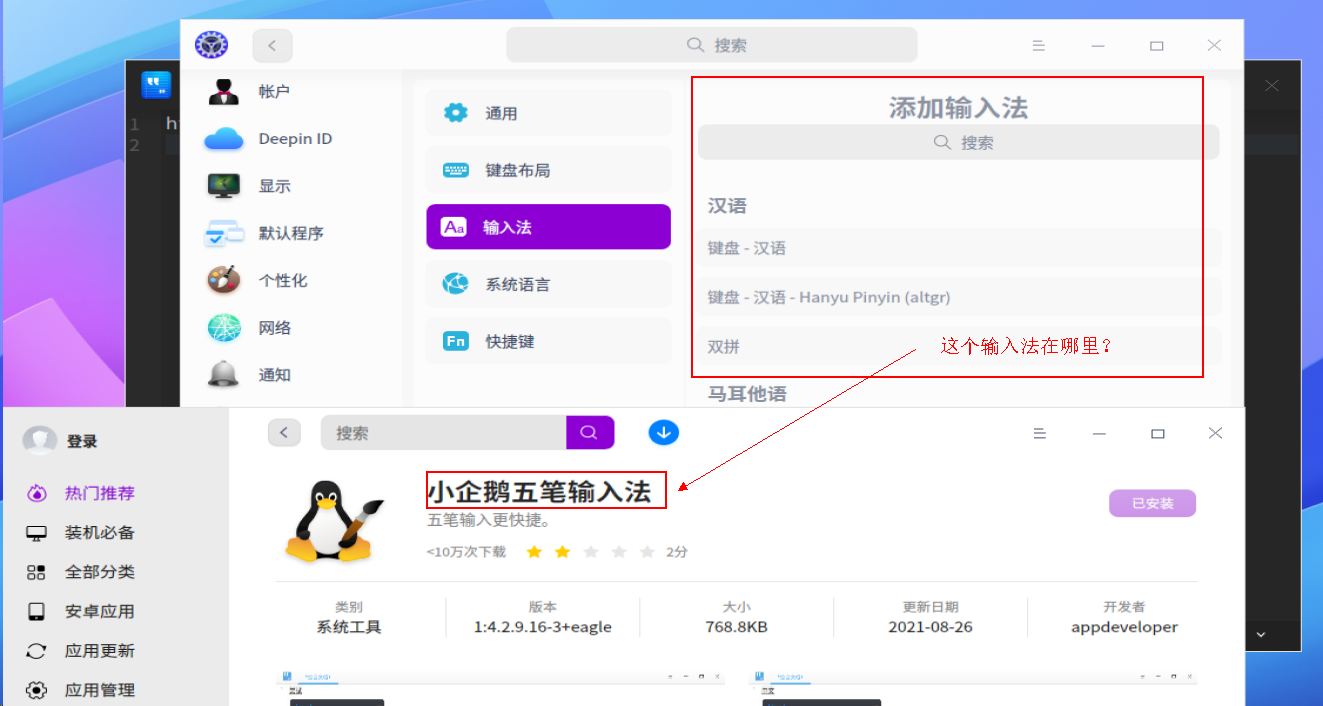Click version text 1:4.2.9.16-3+eagle

coord(543,627)
